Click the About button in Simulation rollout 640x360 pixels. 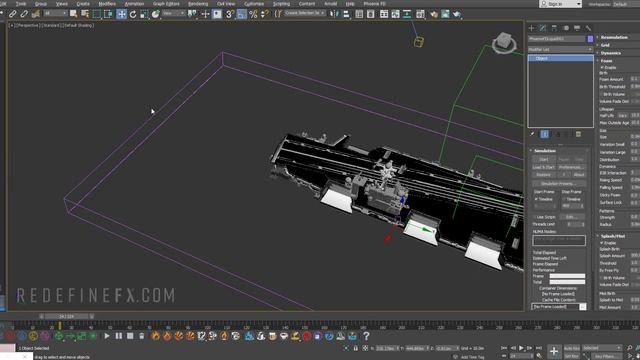pyautogui.click(x=579, y=175)
